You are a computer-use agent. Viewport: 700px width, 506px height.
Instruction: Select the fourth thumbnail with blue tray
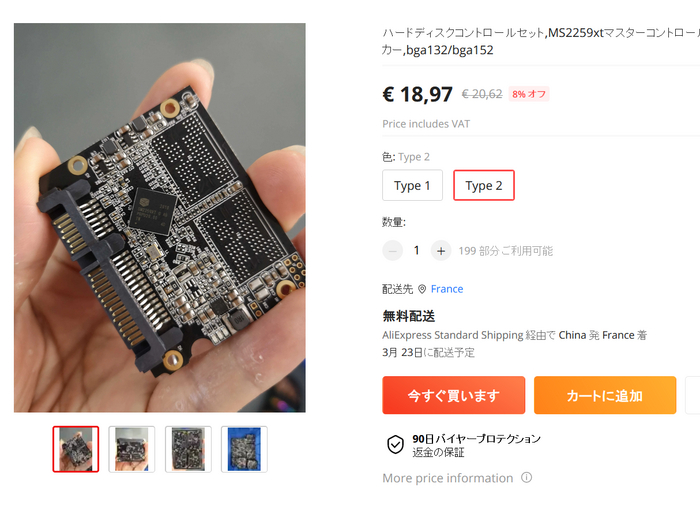(244, 449)
